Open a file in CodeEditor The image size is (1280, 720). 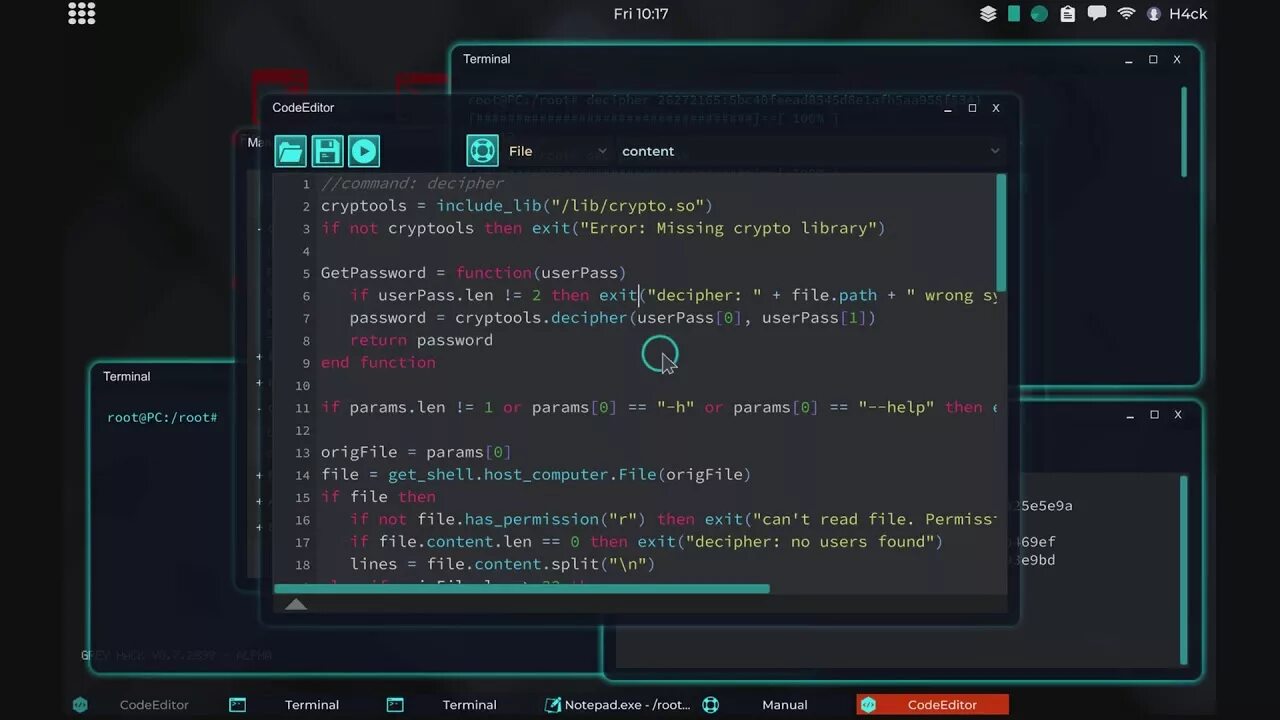[290, 151]
